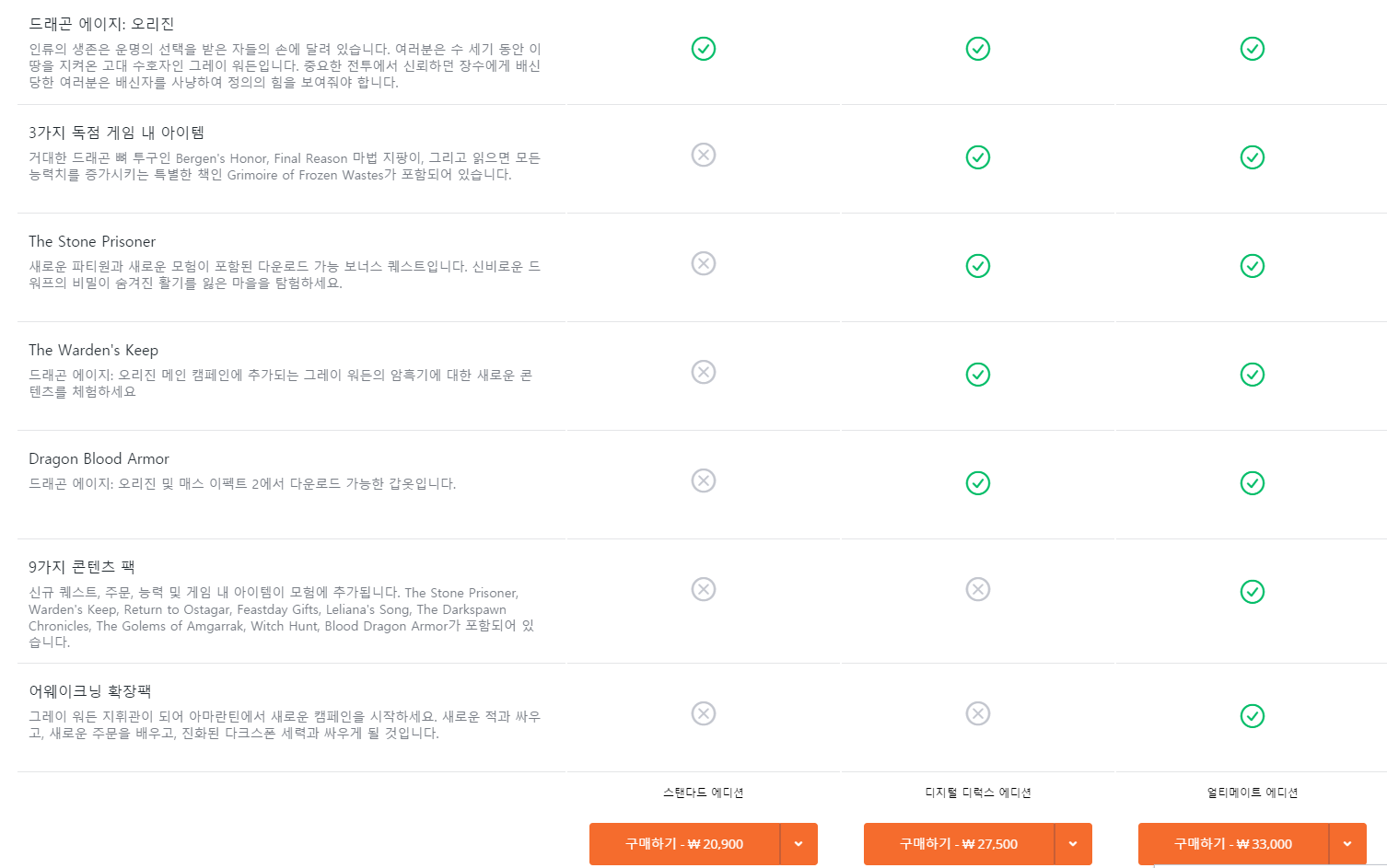Click Digital Deluxe checkmark for The Stone Prisoner
1387x868 pixels.
tap(978, 266)
